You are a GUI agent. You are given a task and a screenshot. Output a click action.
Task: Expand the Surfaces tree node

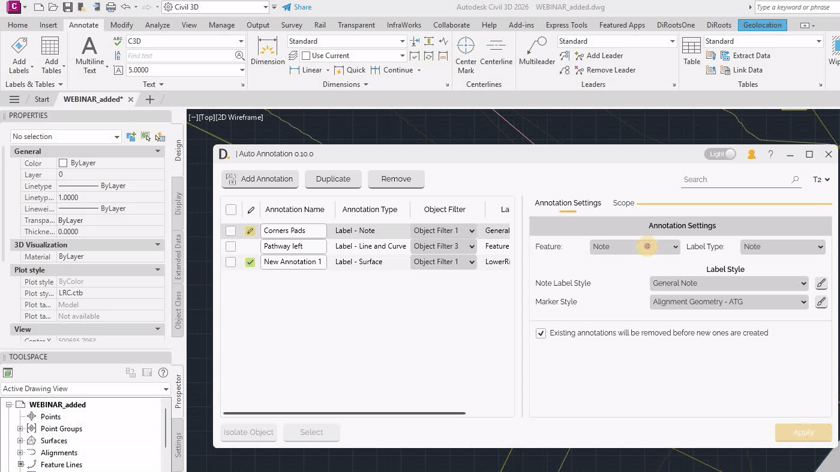tap(20, 441)
